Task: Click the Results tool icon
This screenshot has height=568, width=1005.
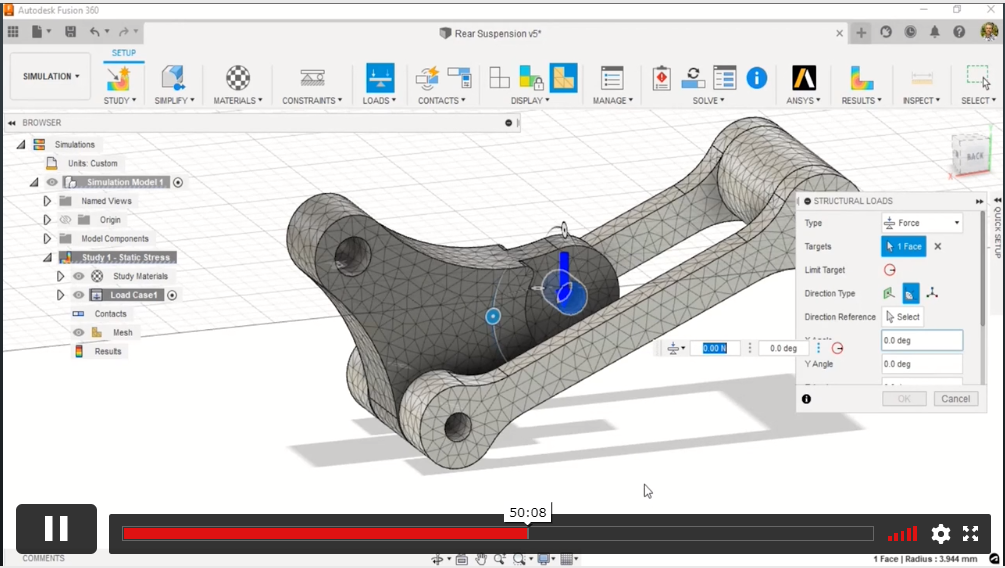Action: pos(861,78)
